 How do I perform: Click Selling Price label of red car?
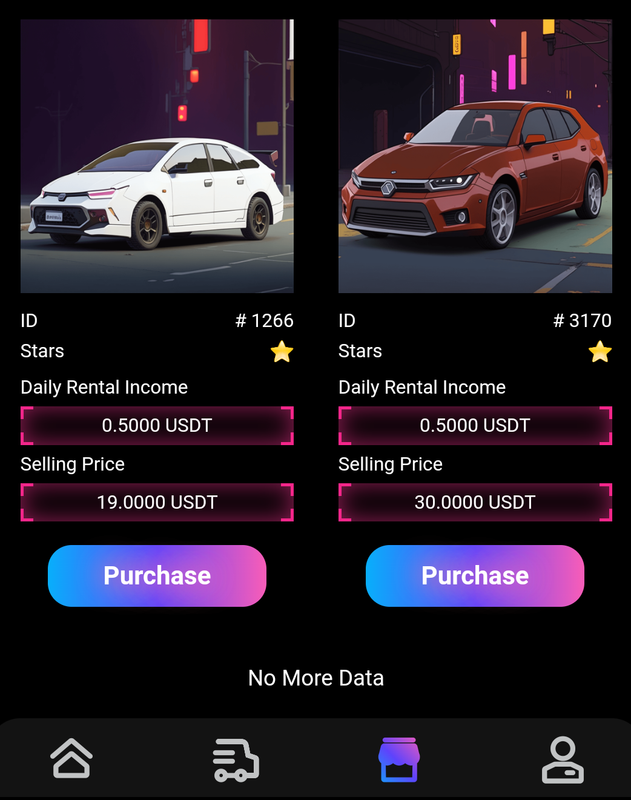[390, 464]
